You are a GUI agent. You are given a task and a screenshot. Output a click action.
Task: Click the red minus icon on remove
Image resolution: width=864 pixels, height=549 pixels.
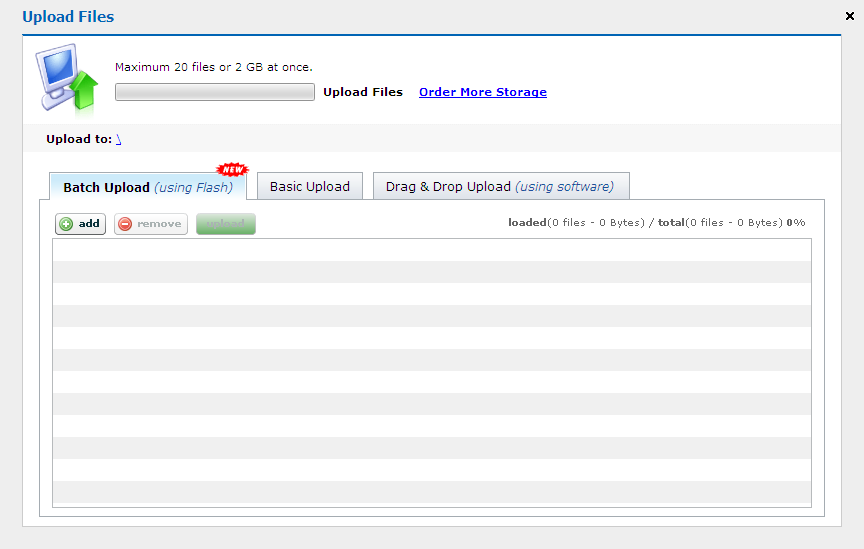[125, 224]
